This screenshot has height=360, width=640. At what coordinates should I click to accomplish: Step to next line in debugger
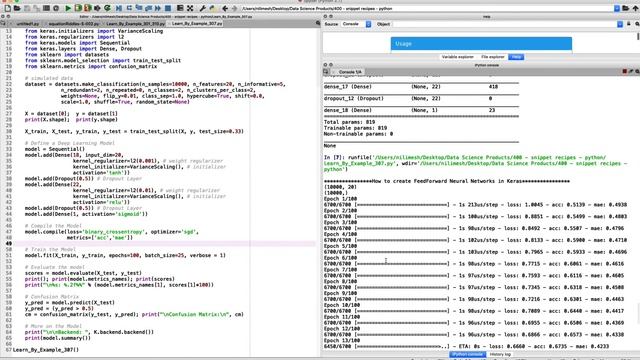point(129,8)
